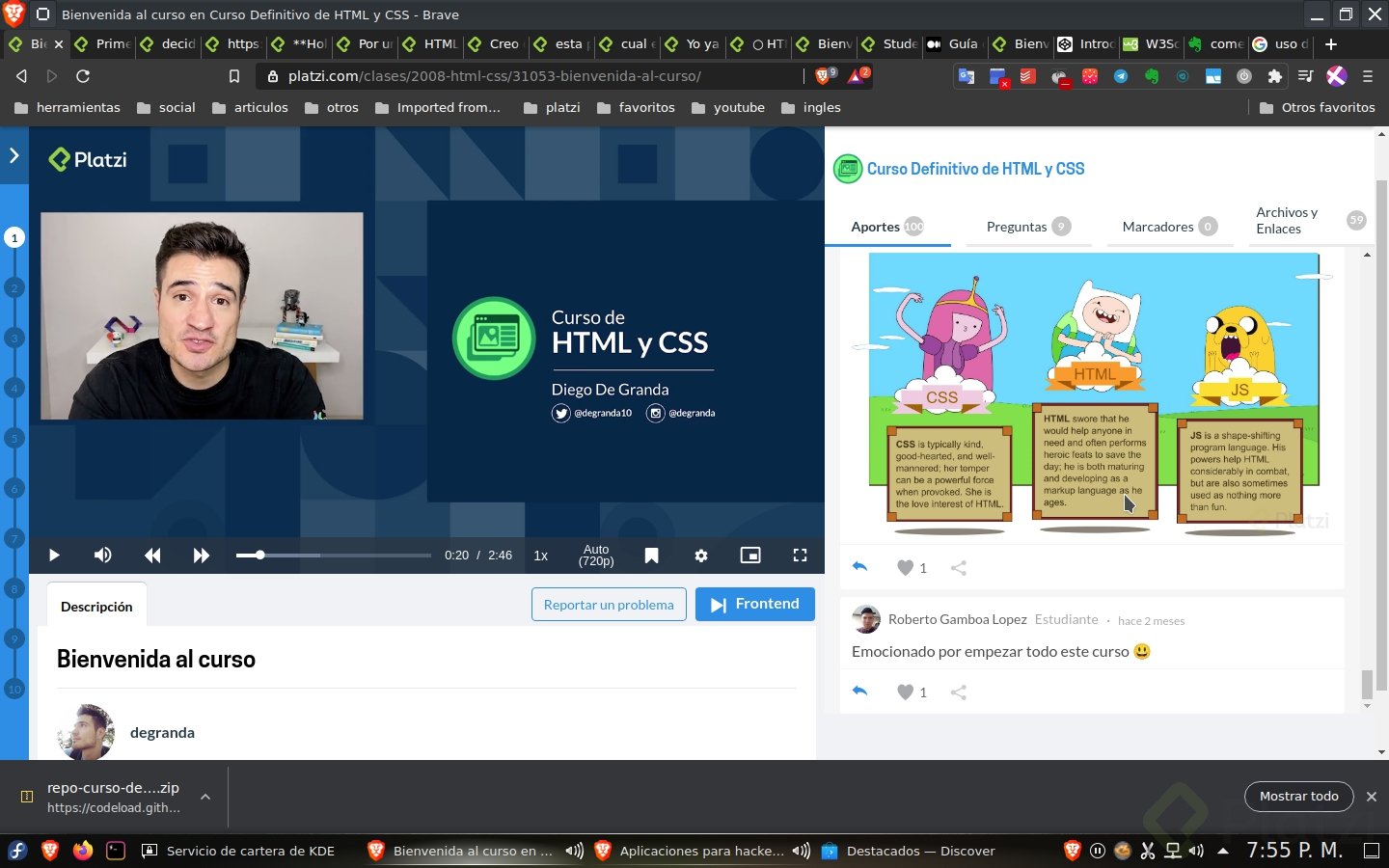This screenshot has height=868, width=1389.
Task: Open the extensions puzzle menu
Action: [1275, 76]
